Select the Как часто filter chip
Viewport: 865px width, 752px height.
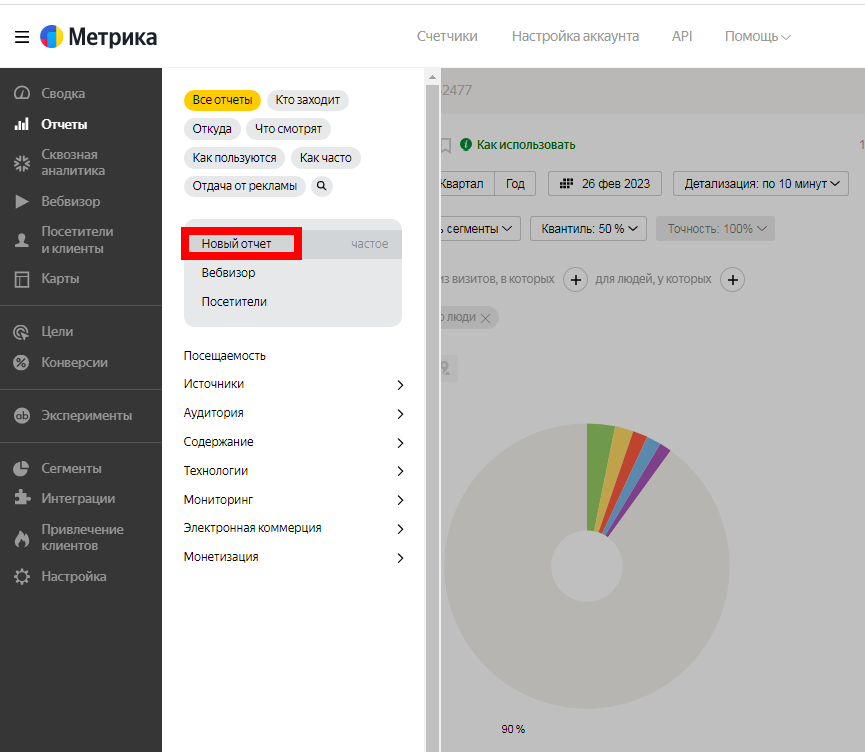[x=325, y=158]
